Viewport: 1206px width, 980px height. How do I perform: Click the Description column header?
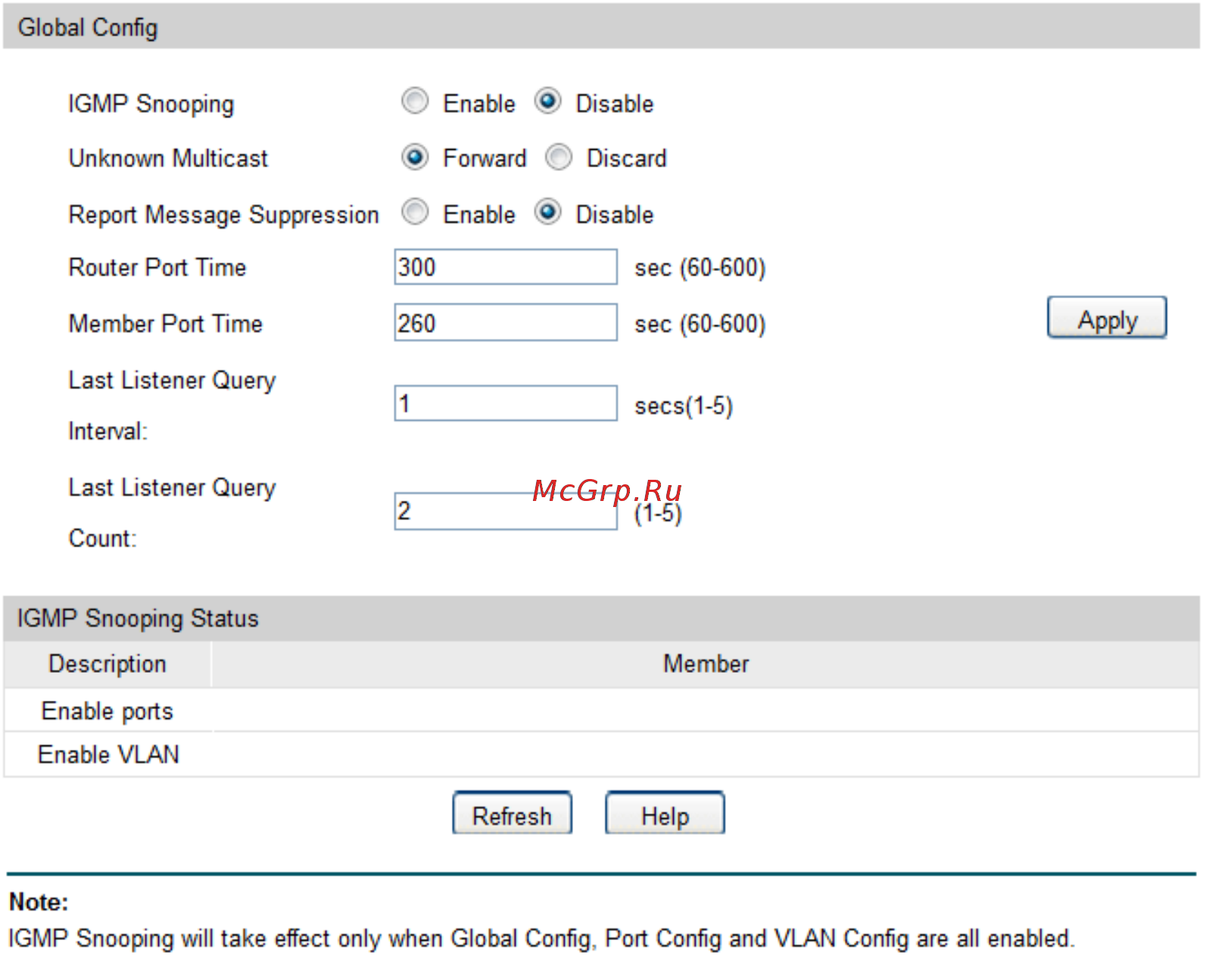[x=108, y=664]
